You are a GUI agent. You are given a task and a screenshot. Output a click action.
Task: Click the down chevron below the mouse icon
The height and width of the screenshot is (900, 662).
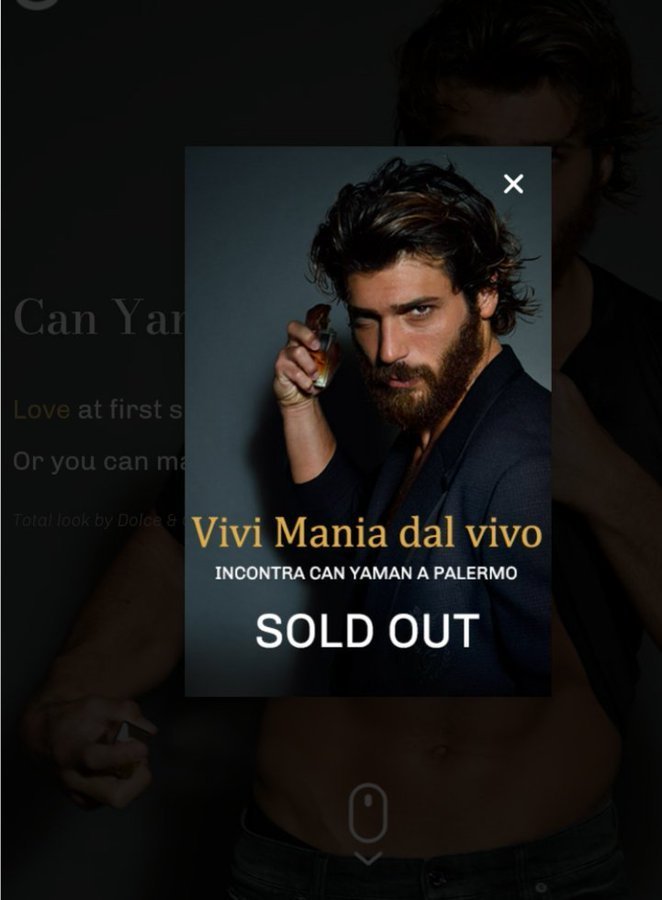tap(368, 858)
